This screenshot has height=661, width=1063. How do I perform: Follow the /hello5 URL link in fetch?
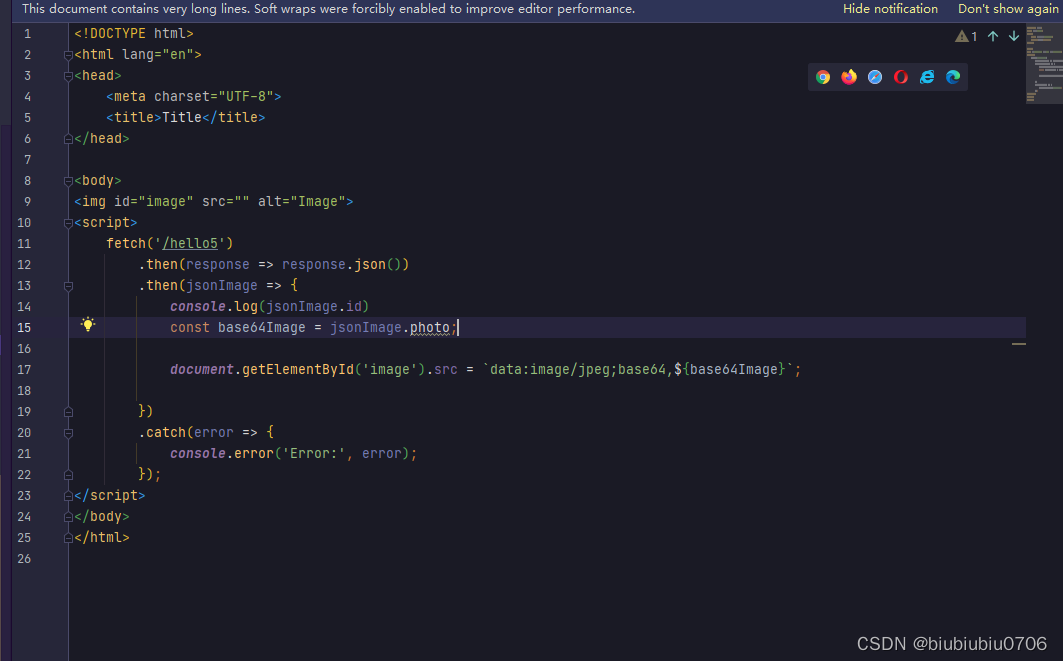[x=190, y=243]
